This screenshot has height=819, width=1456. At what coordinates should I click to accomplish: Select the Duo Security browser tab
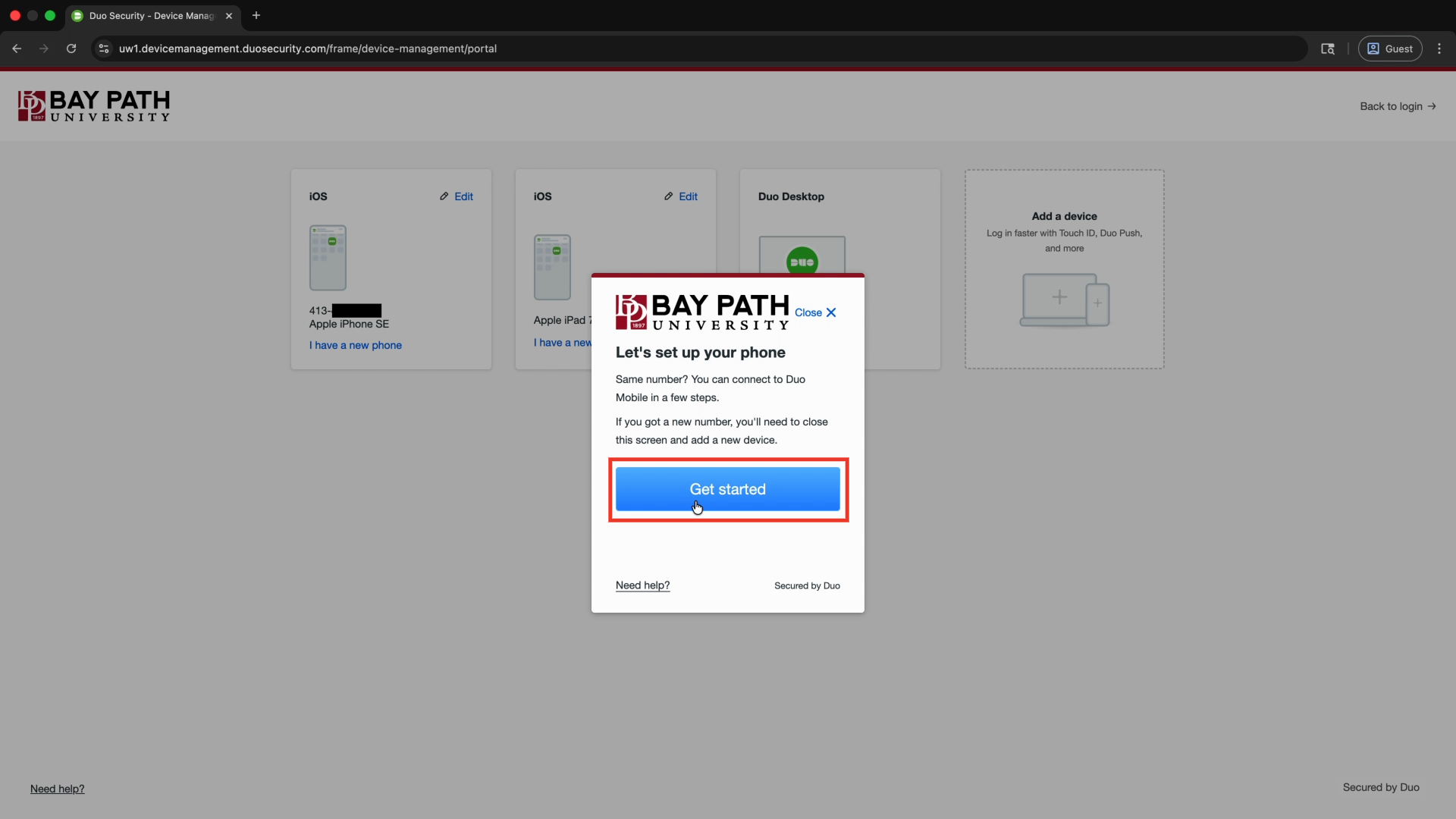click(153, 16)
